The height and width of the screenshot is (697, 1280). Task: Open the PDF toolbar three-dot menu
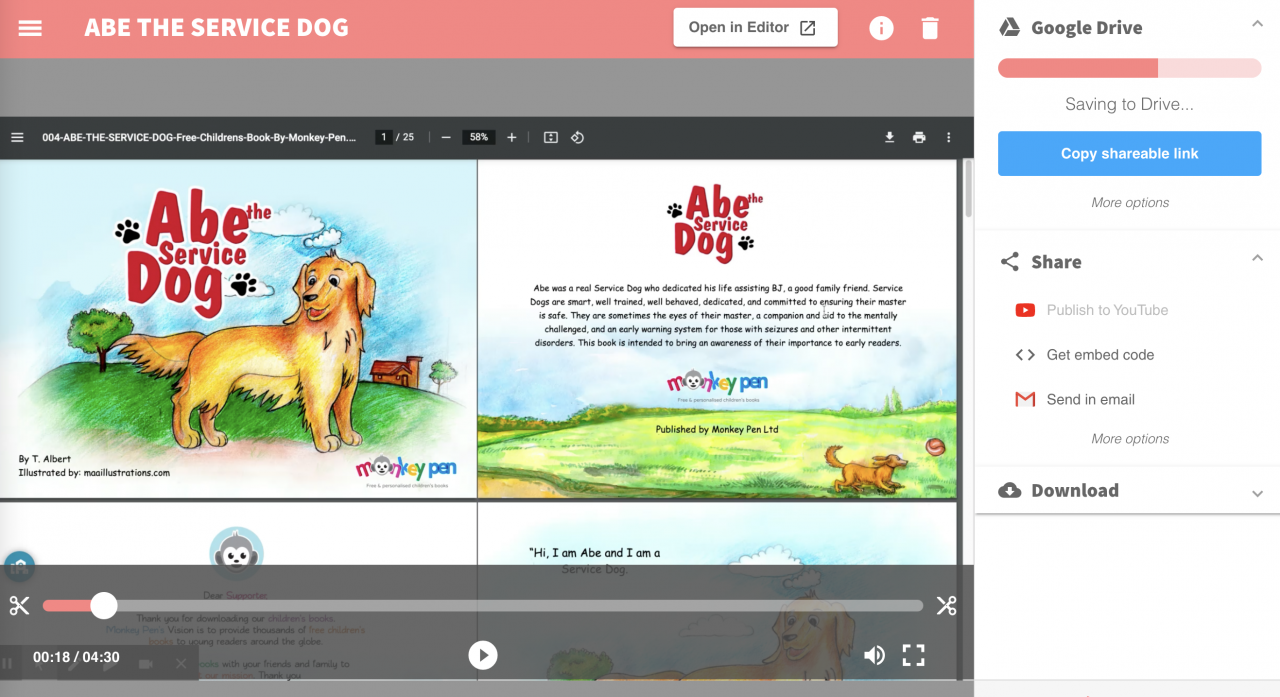pos(949,137)
